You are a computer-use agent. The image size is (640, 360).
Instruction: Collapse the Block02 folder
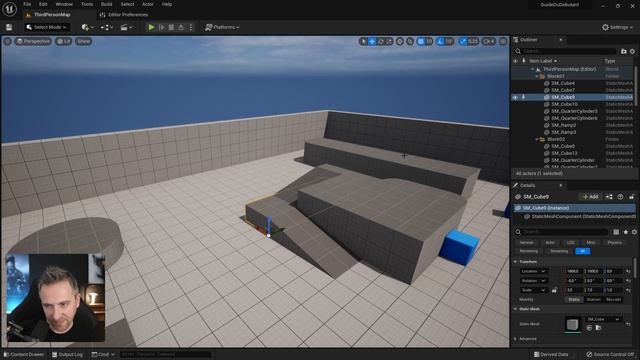537,139
